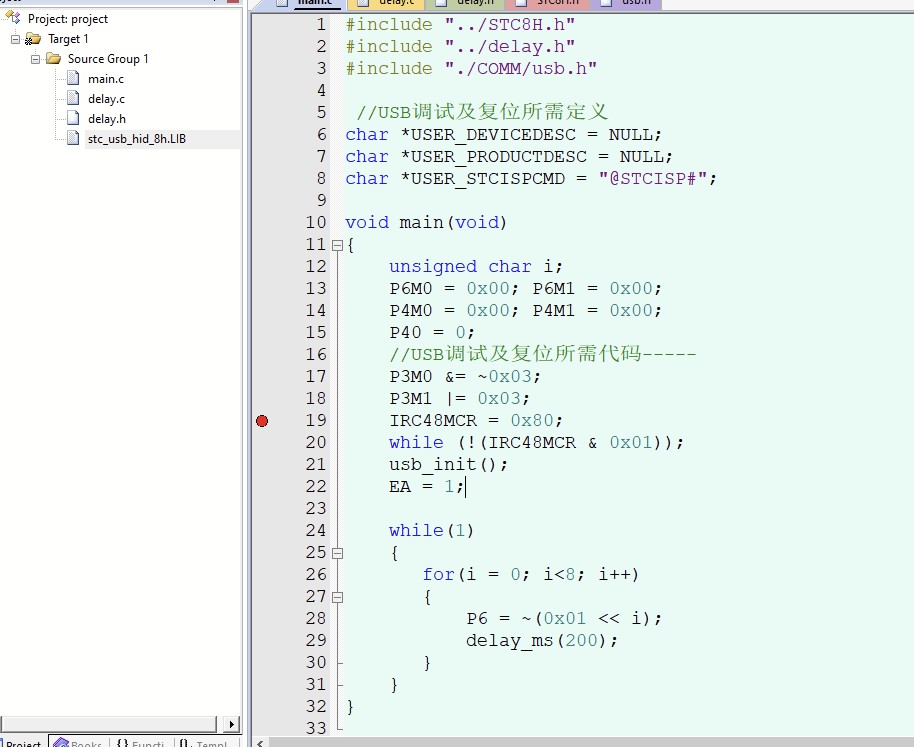The image size is (914, 747).
Task: Click the editor horizontal scrollbar left arrow
Action: point(260,742)
